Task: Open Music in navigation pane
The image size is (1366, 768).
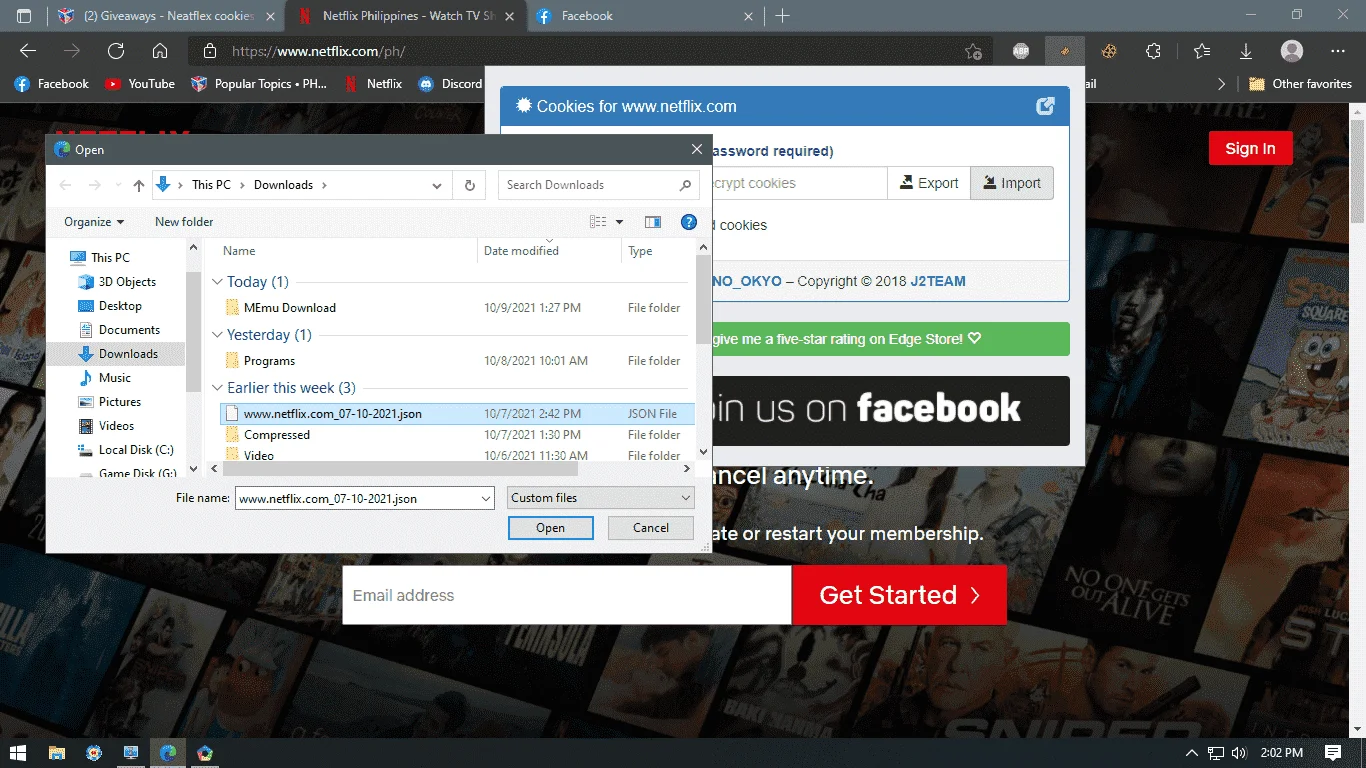Action: click(114, 378)
